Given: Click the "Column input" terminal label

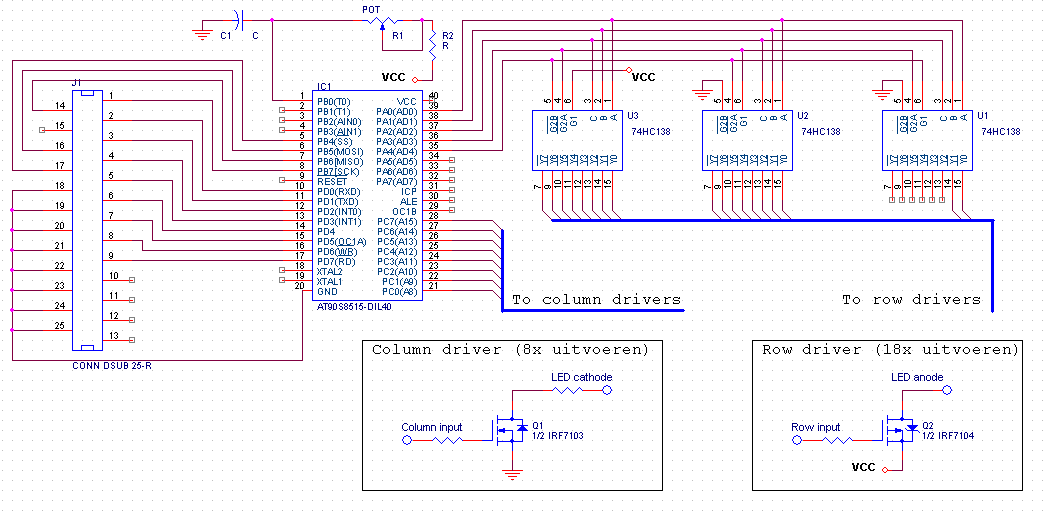Looking at the screenshot, I should (431, 427).
